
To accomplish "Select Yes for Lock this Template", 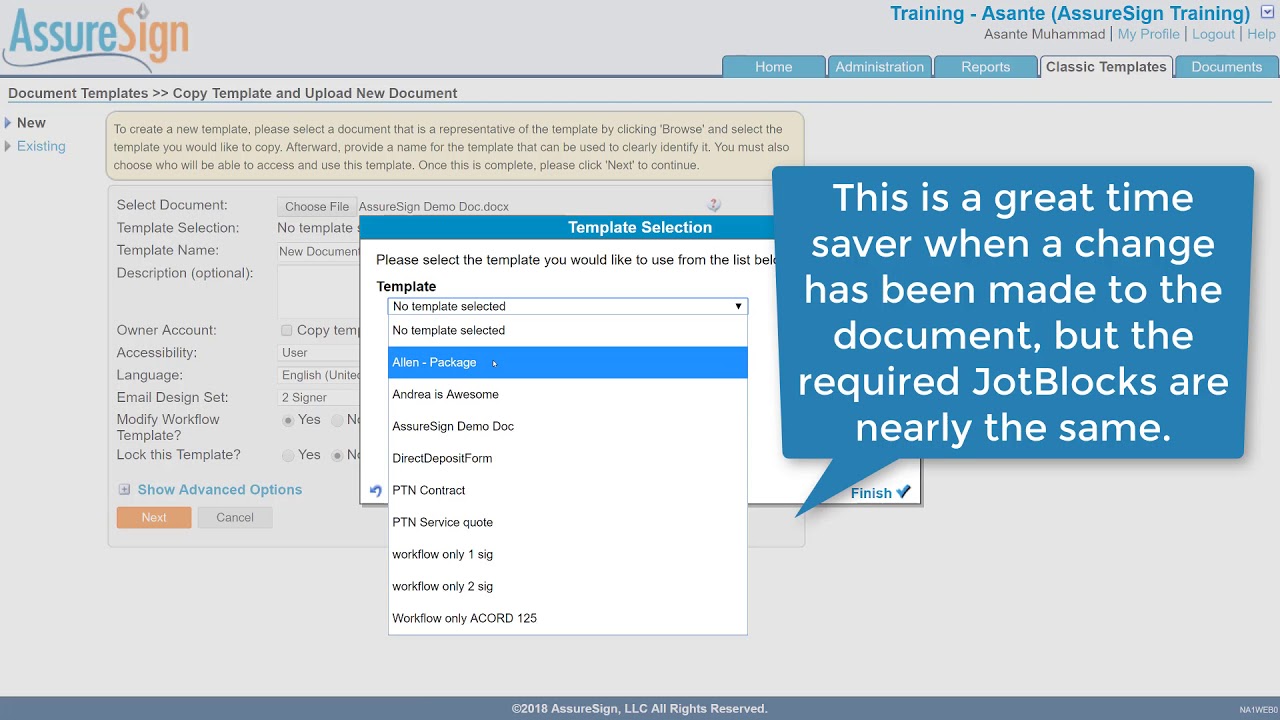I will tap(288, 455).
